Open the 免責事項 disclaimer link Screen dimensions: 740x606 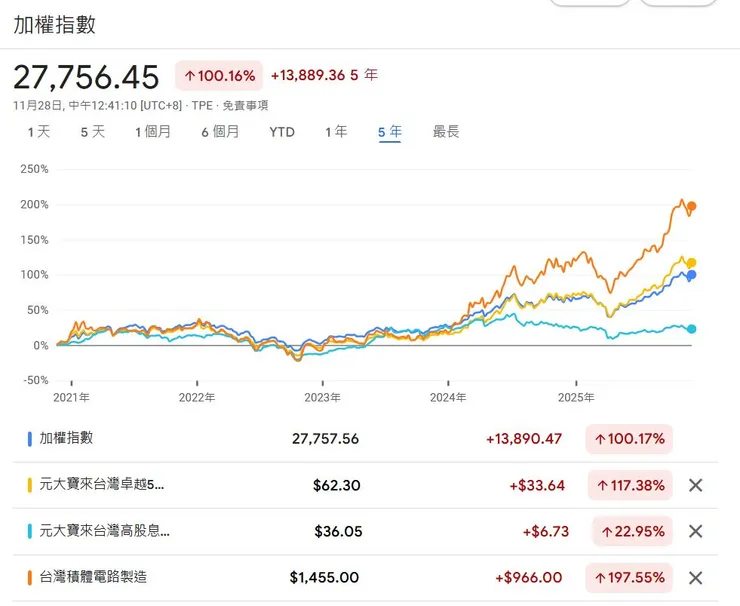[x=245, y=105]
